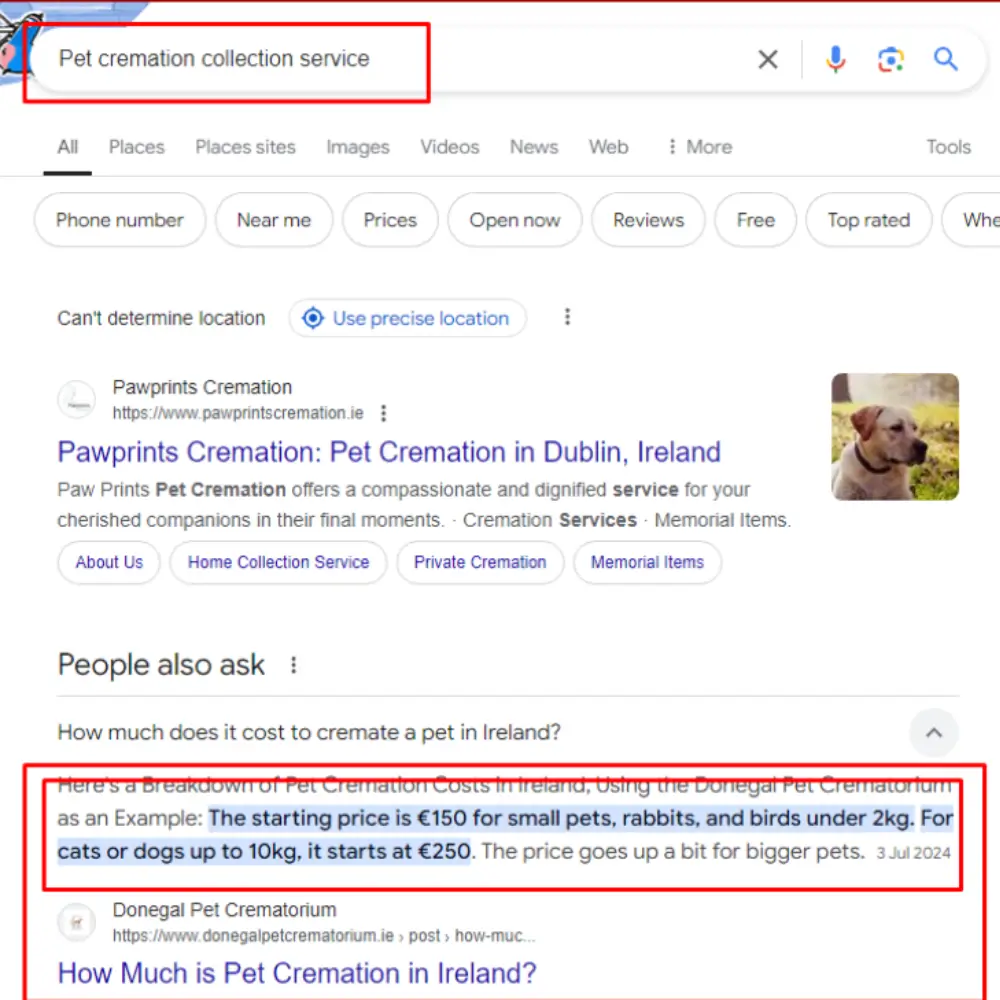1000x1000 pixels.
Task: Open People also ask options dots
Action: pyautogui.click(x=293, y=665)
